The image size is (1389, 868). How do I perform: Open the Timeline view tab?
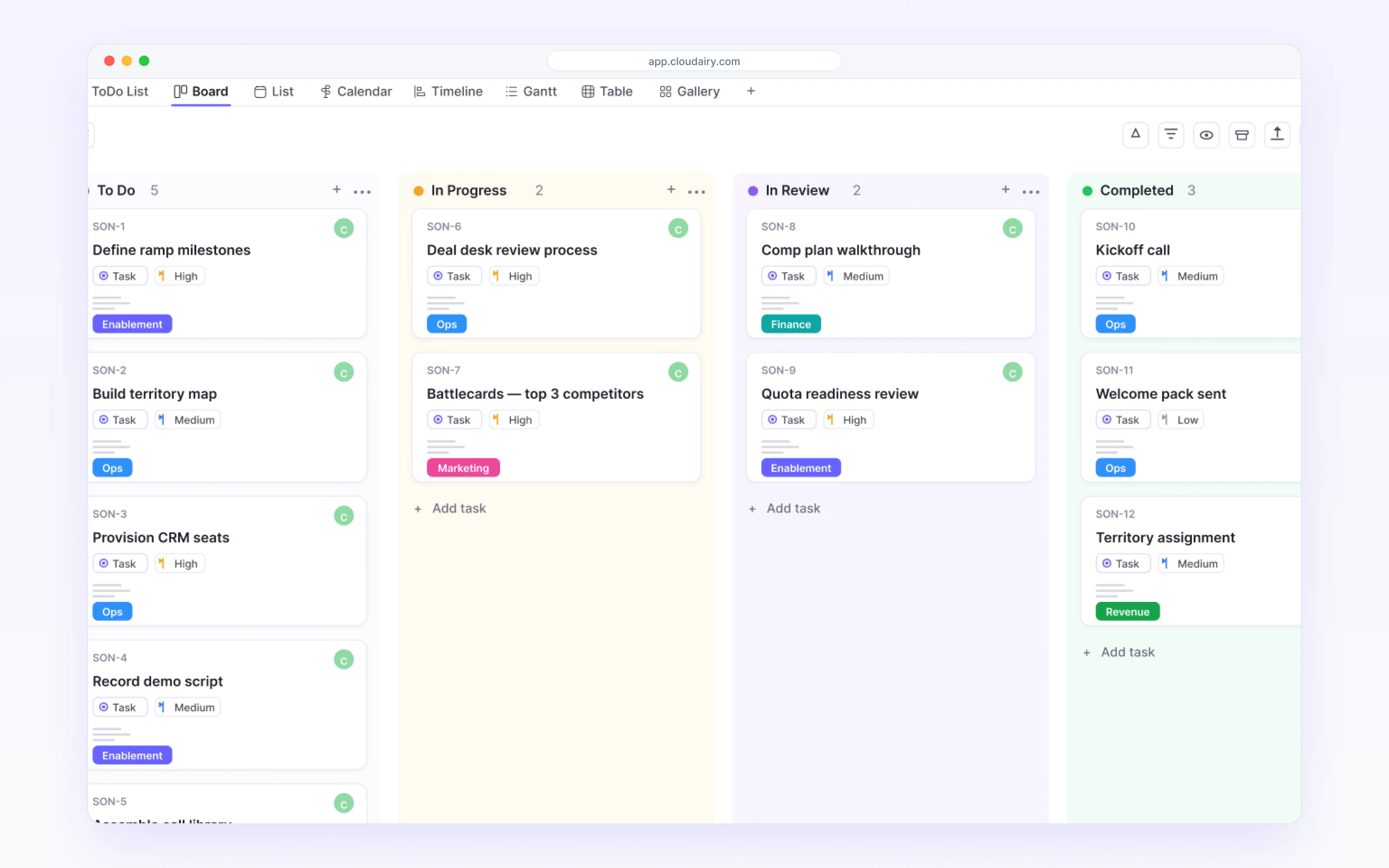point(448,92)
